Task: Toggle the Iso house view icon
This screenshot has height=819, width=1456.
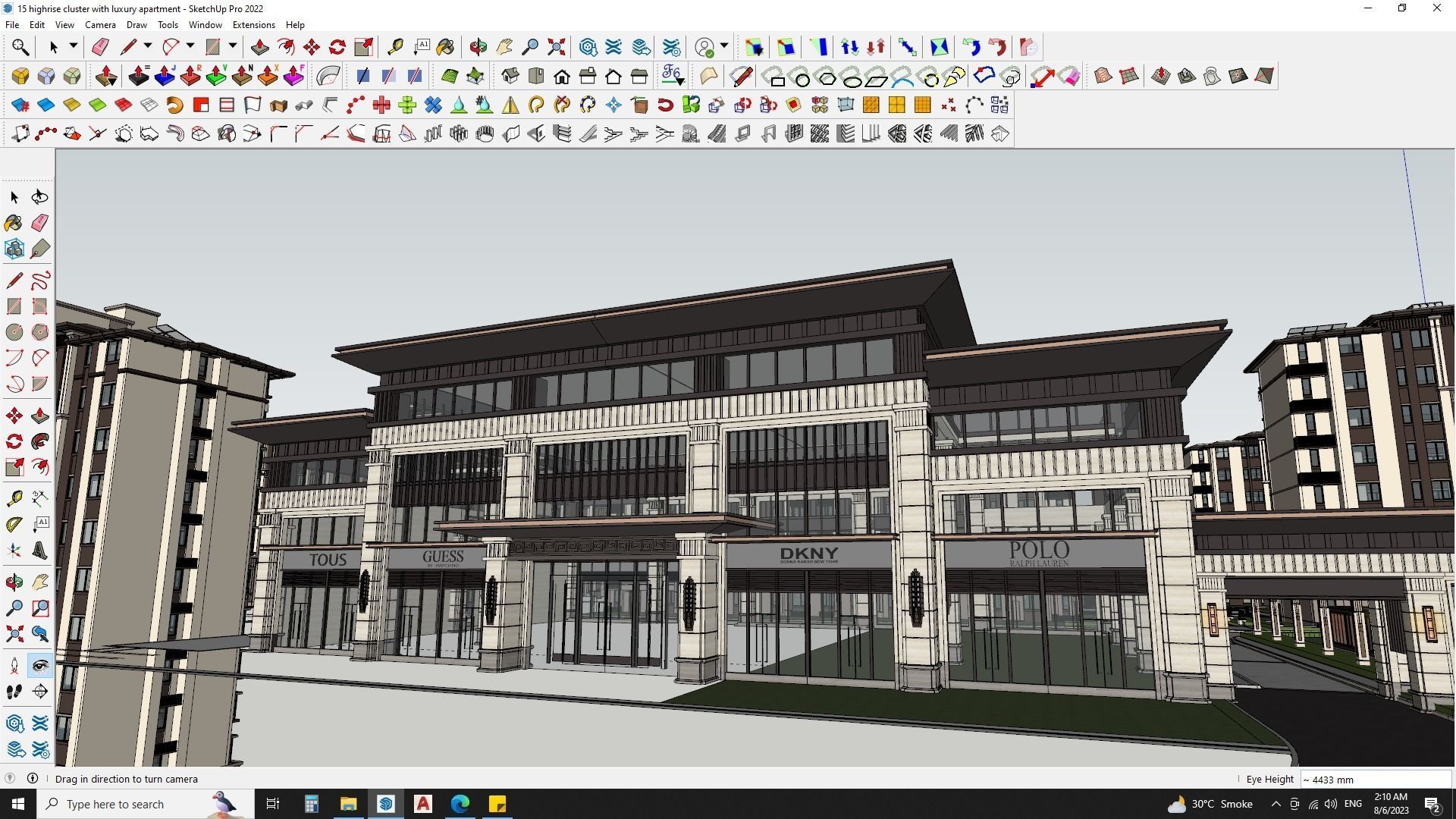Action: [510, 76]
